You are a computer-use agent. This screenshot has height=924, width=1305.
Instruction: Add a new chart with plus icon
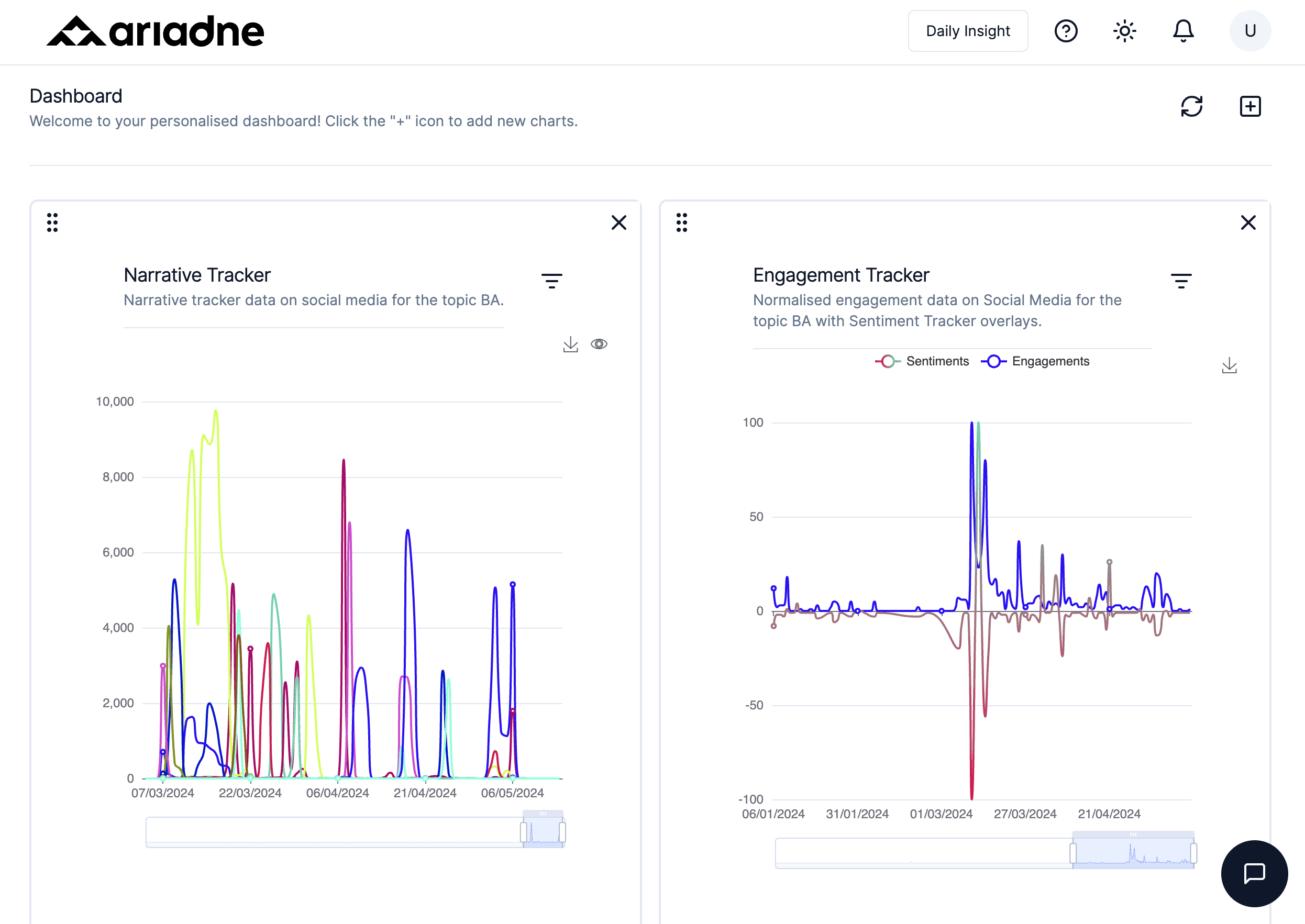pyautogui.click(x=1250, y=106)
